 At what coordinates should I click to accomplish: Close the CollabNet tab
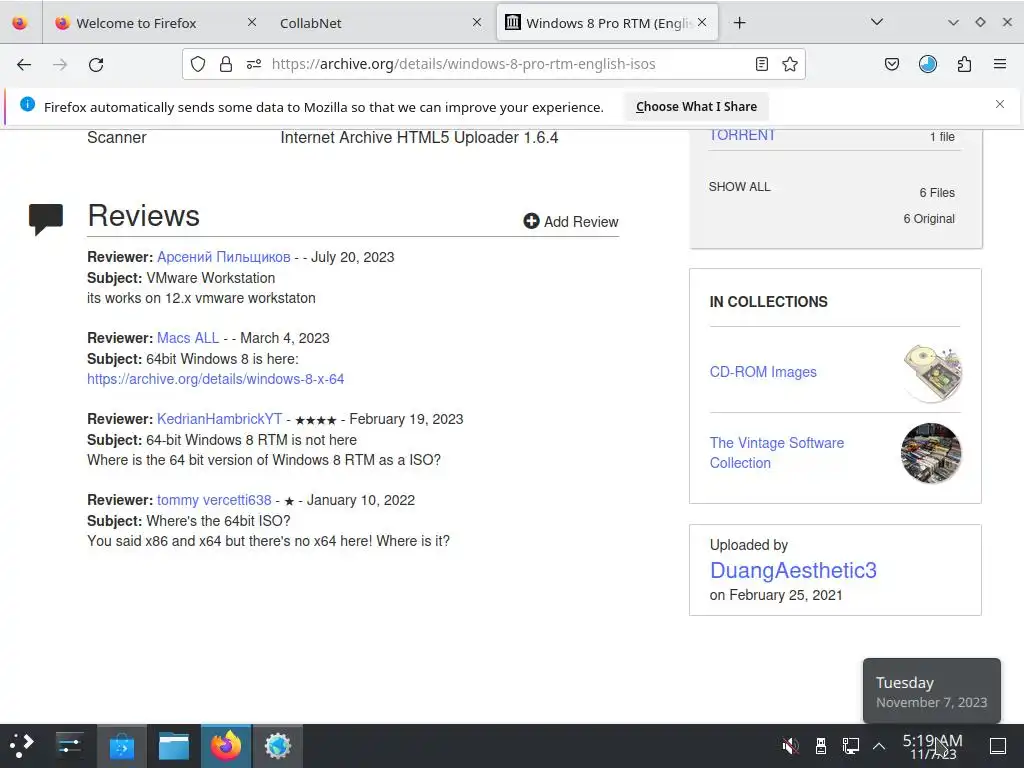(477, 22)
